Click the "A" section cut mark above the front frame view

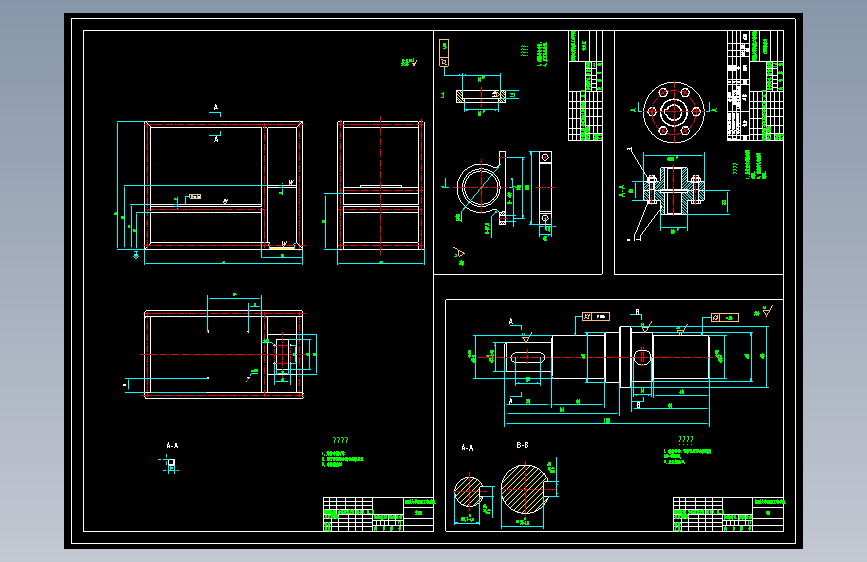216,110
